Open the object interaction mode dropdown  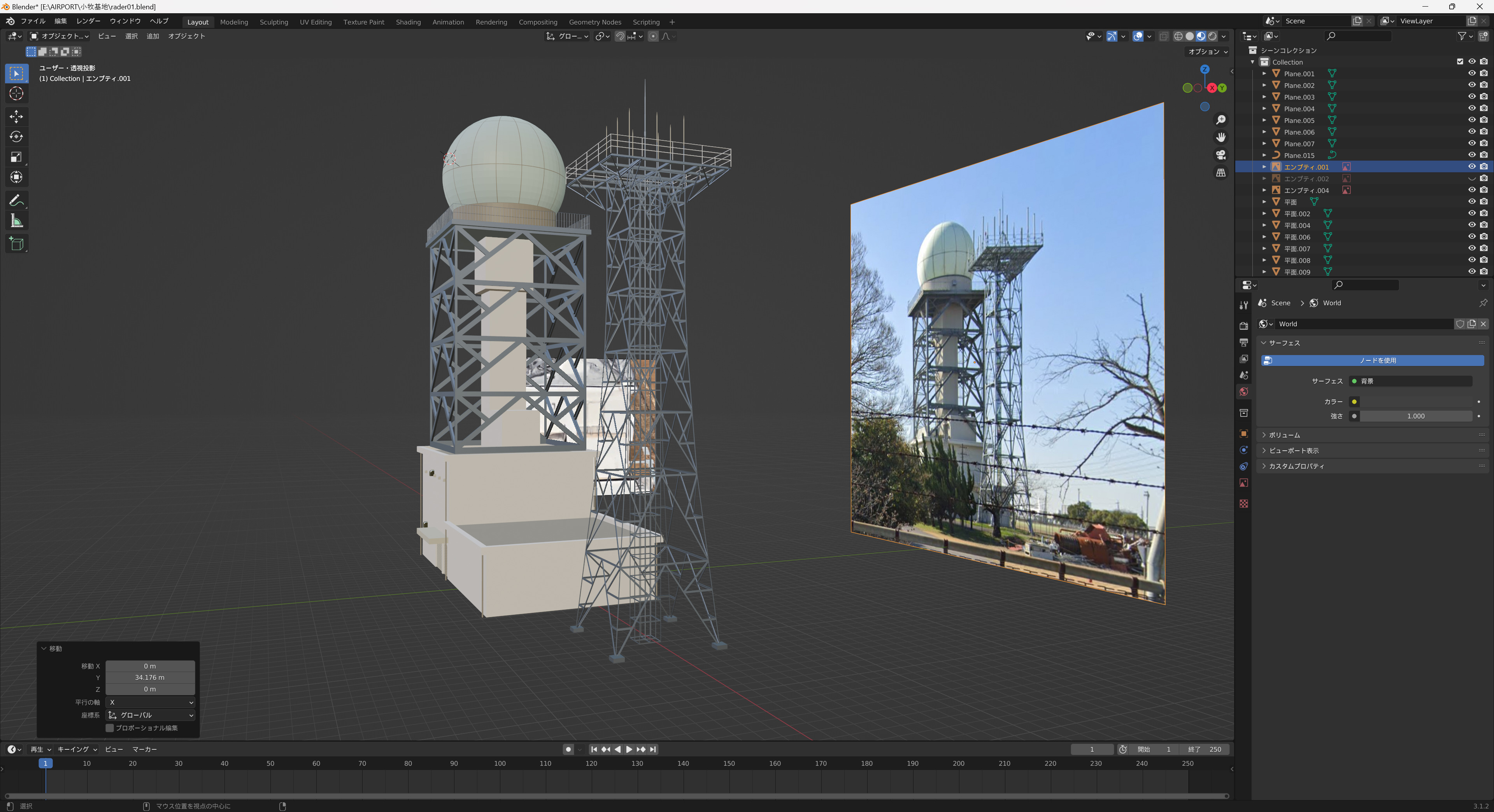coord(59,36)
